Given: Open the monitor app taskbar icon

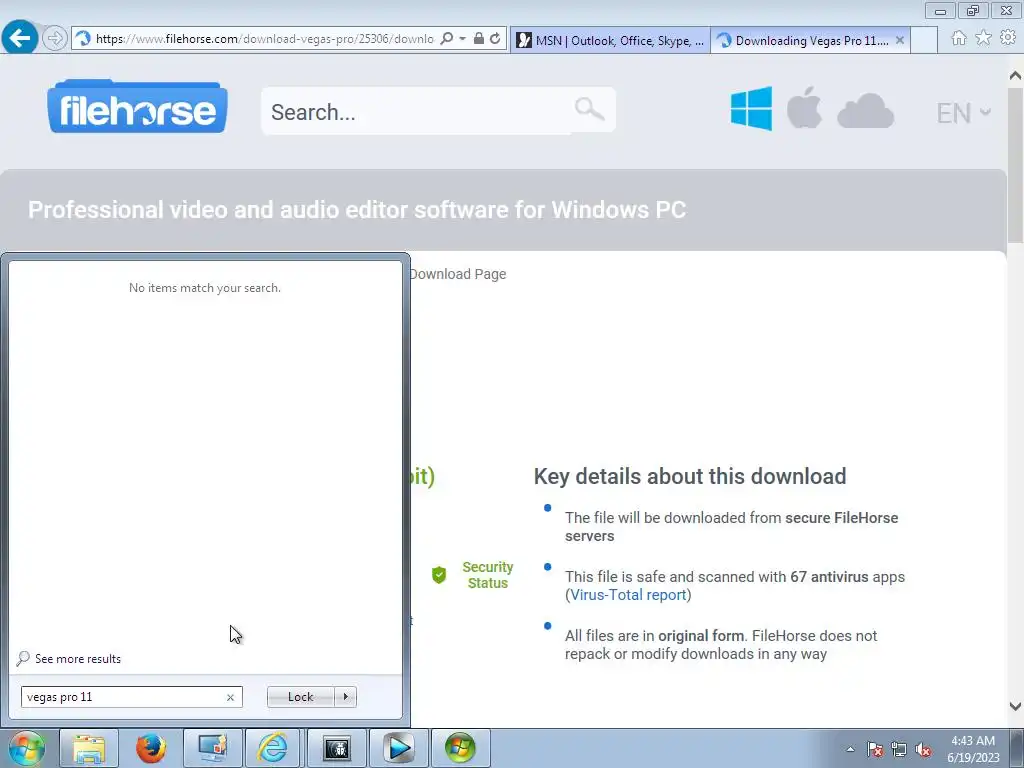Looking at the screenshot, I should pos(213,748).
